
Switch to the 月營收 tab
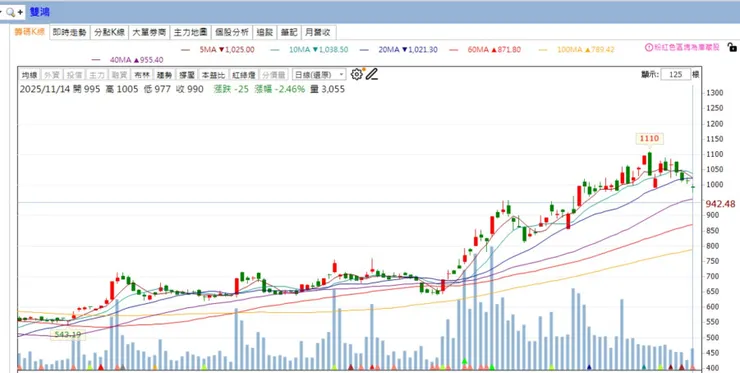pyautogui.click(x=318, y=32)
